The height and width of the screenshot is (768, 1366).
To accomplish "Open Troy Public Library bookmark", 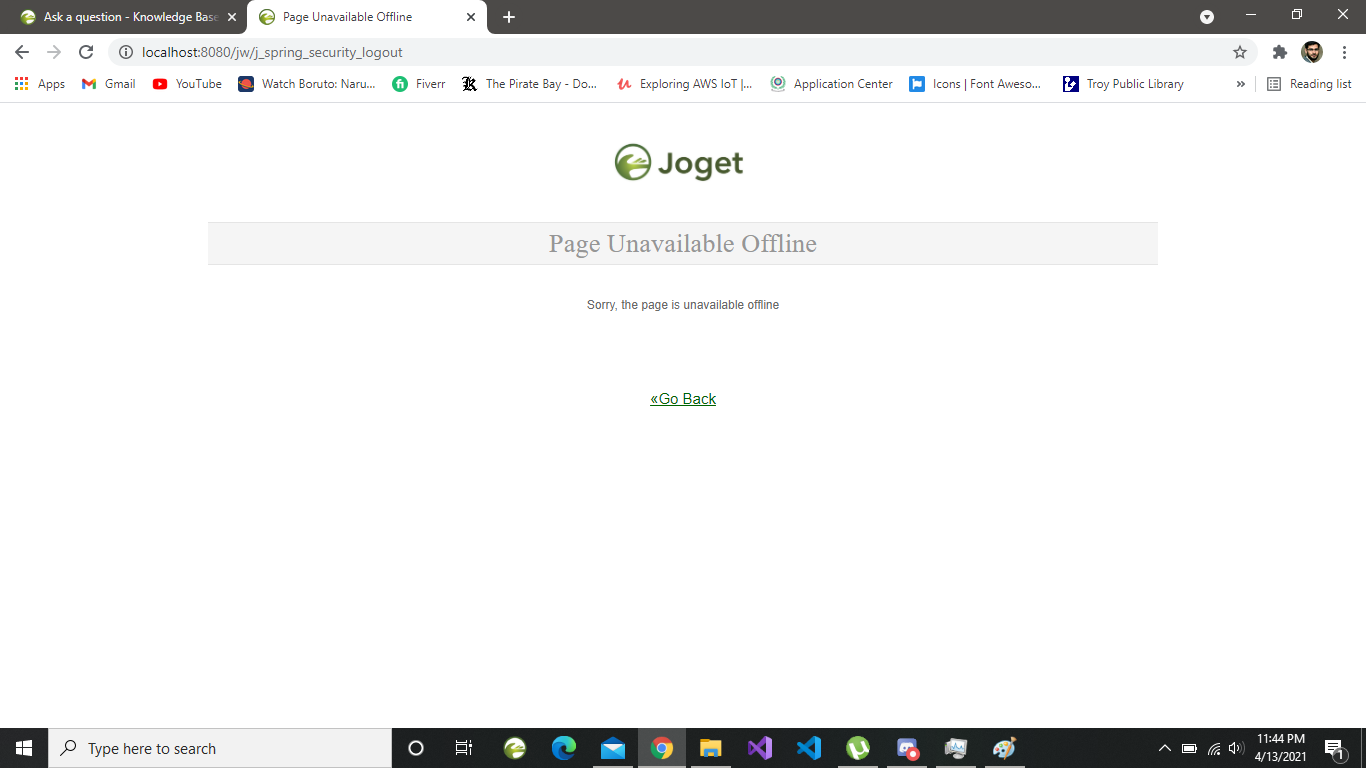I will 1123,84.
